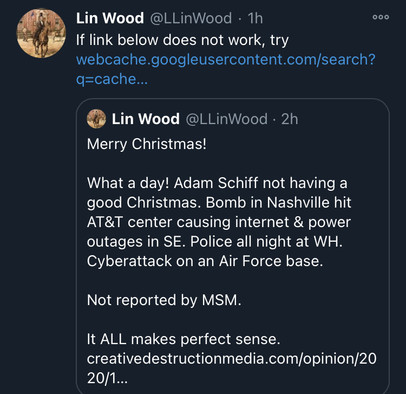
Task: Tap the 'Bomb in Nashville hit' text line
Action: 279,203
